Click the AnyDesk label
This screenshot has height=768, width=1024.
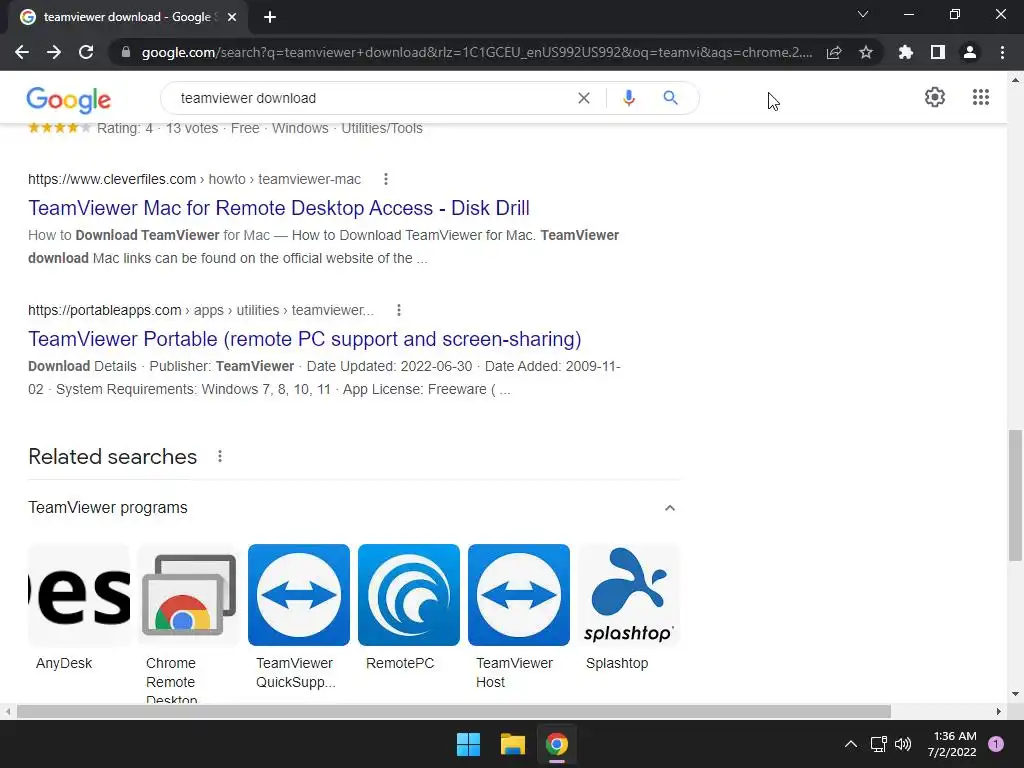[x=64, y=664]
